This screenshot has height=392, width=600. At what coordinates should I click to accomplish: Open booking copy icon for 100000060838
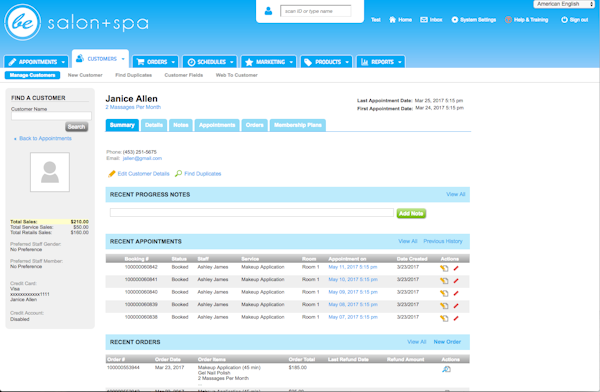[444, 318]
